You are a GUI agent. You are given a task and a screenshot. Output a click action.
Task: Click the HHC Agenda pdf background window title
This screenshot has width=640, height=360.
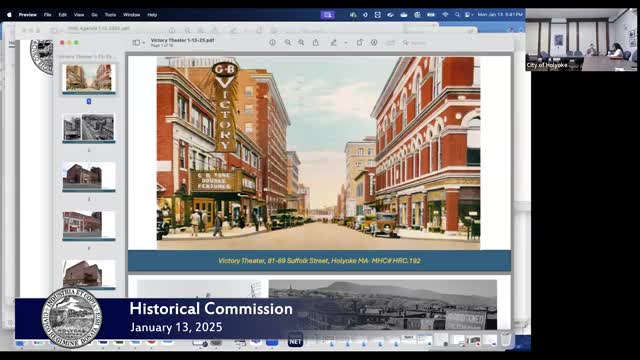point(98,29)
